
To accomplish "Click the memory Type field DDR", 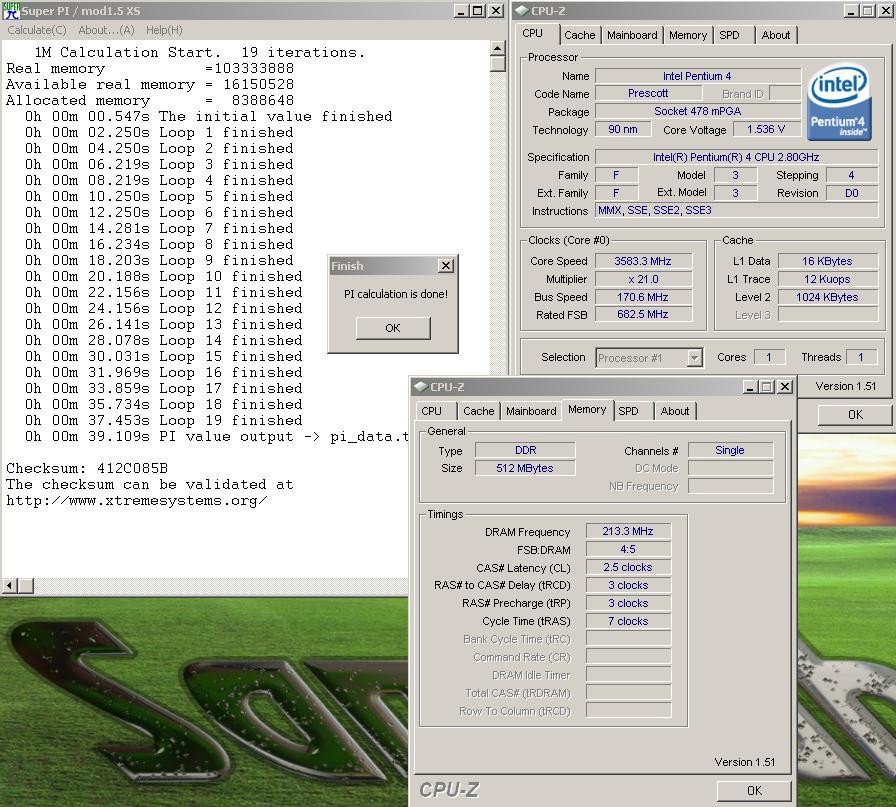I will [x=525, y=450].
